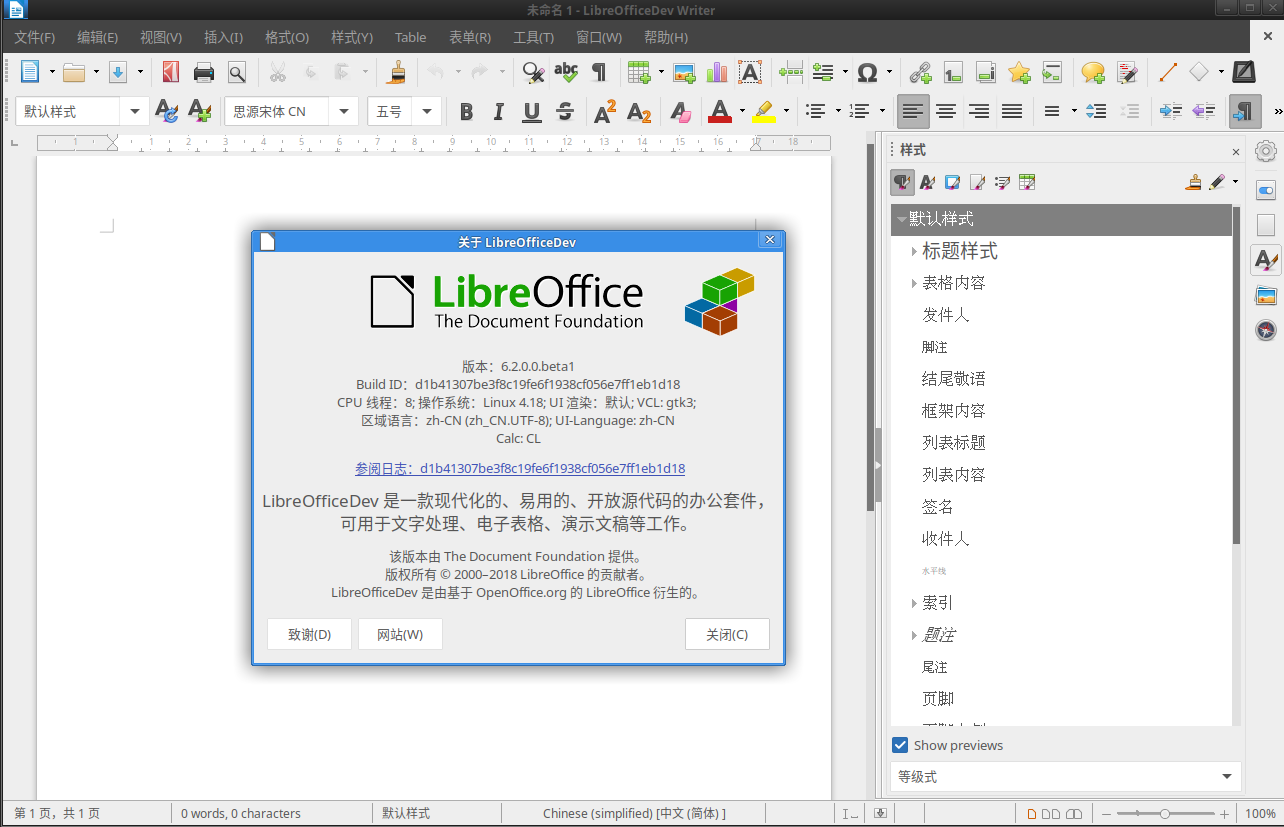Open the Table menu

pos(410,37)
